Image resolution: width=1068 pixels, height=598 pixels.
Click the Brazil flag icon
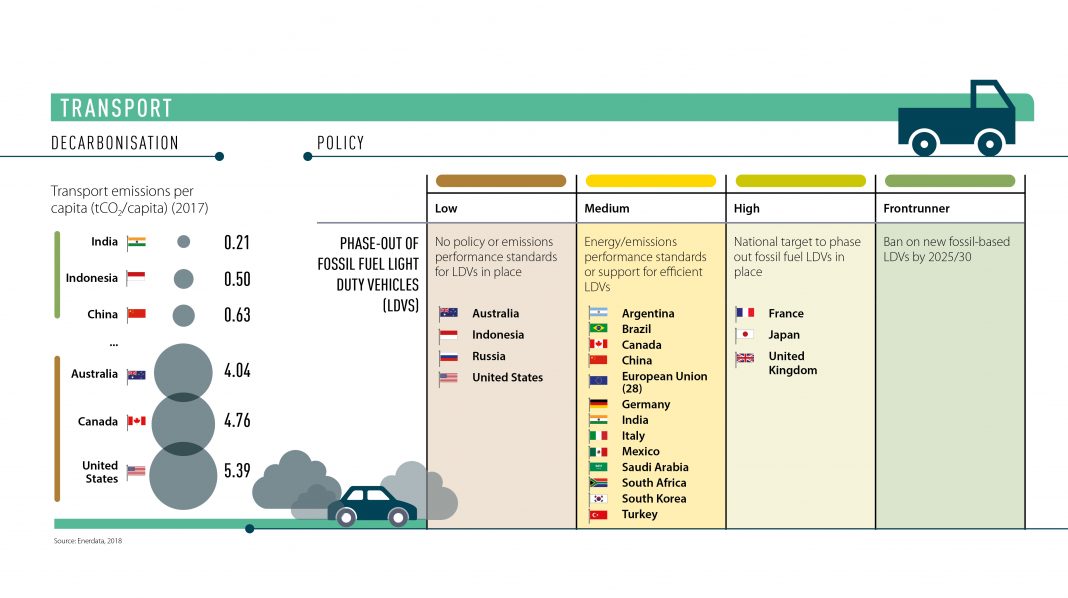click(x=598, y=329)
